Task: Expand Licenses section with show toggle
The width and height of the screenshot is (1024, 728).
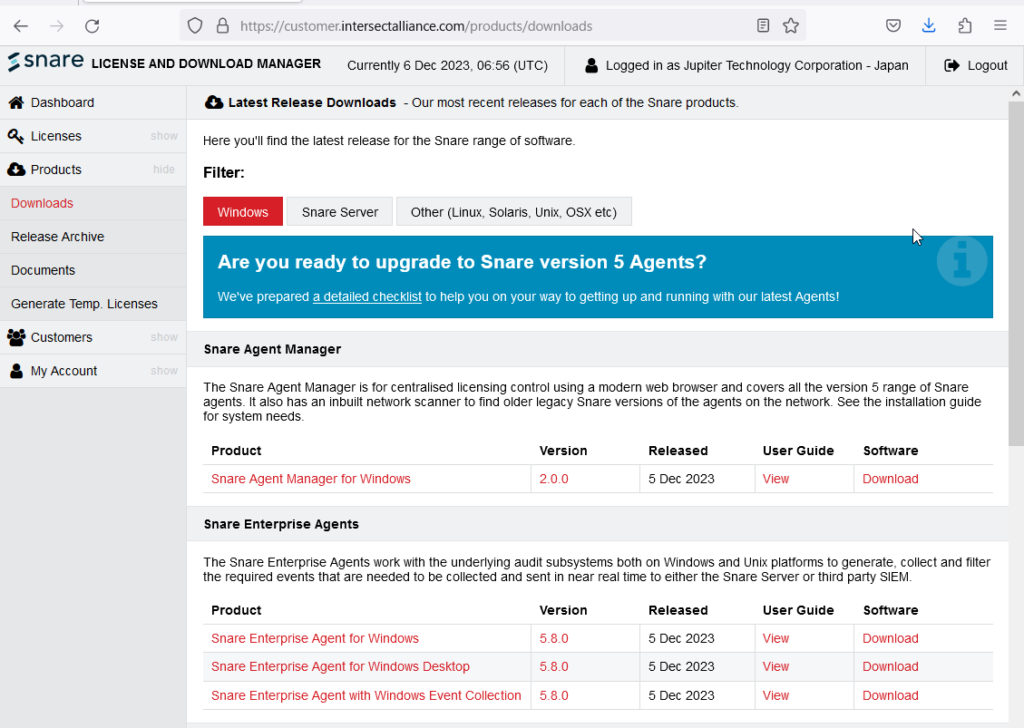Action: tap(164, 136)
